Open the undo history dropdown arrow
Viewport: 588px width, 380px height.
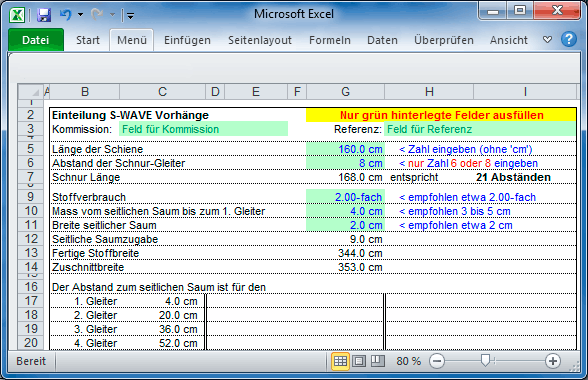pos(80,15)
